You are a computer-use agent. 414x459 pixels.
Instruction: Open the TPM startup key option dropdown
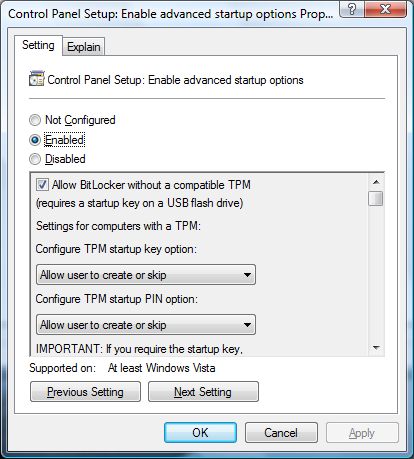pyautogui.click(x=146, y=275)
